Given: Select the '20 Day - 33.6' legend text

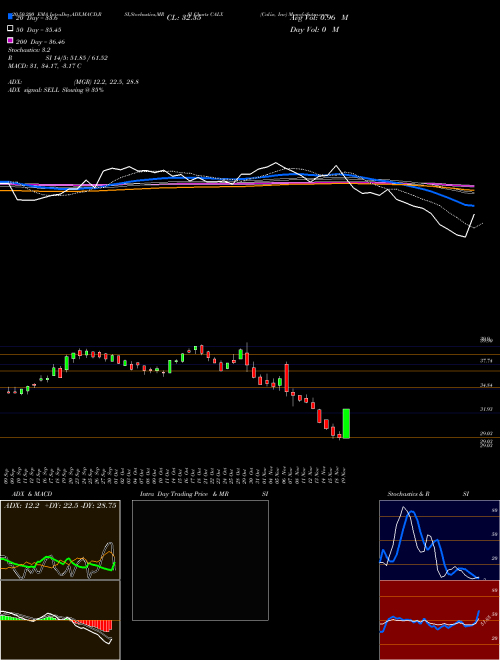Looking at the screenshot, I should [x=37, y=18].
